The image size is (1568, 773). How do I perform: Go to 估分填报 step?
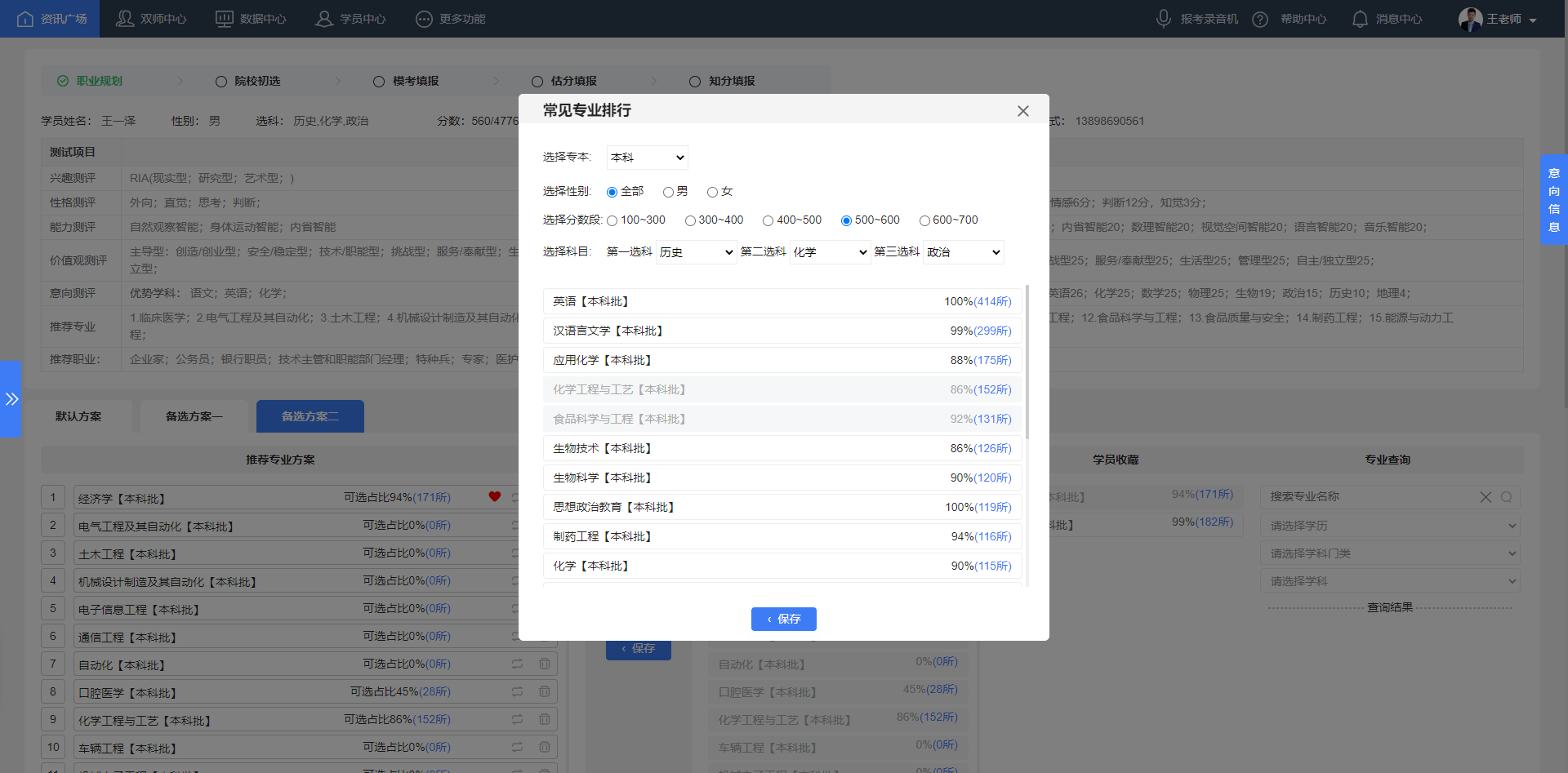tap(564, 81)
